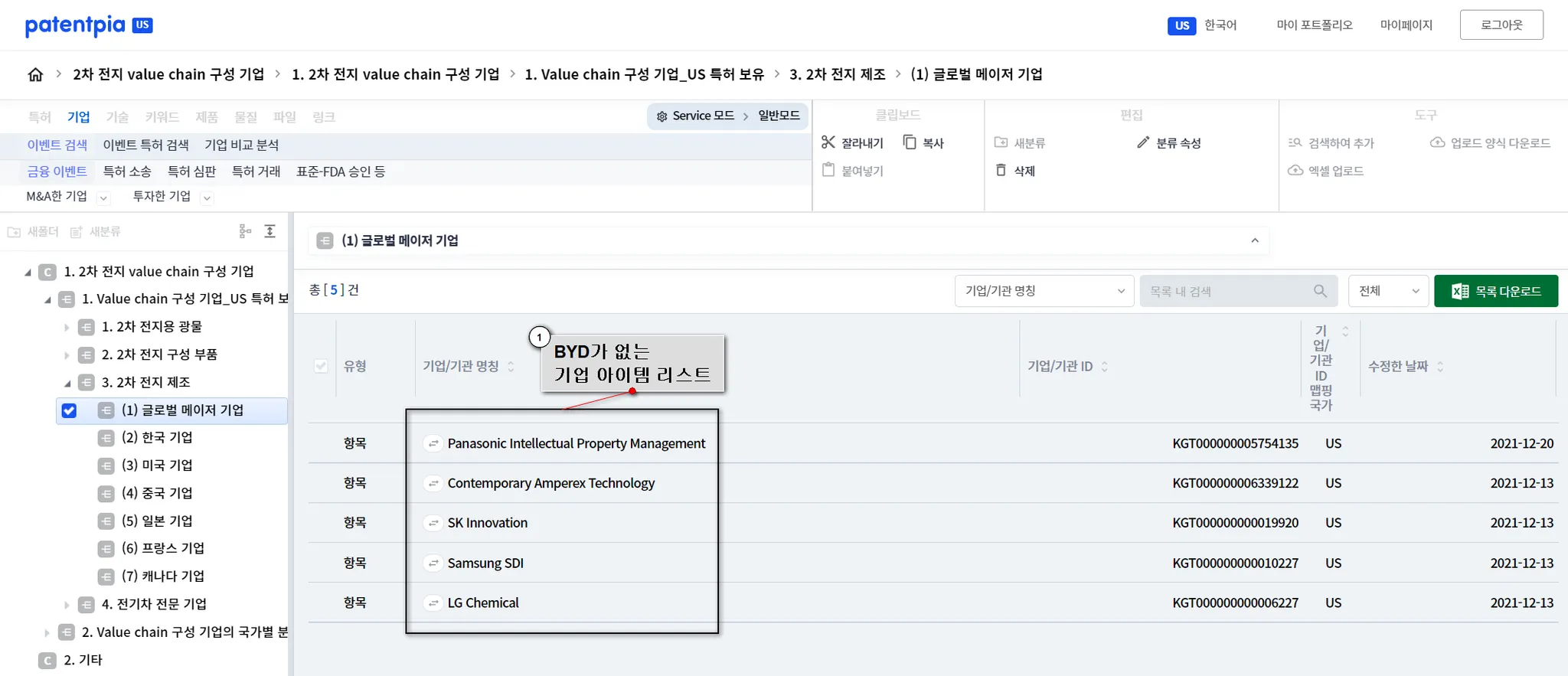The width and height of the screenshot is (1568, 676).
Task: Click the 붙여넣기 clipboard icon
Action: pos(828,170)
